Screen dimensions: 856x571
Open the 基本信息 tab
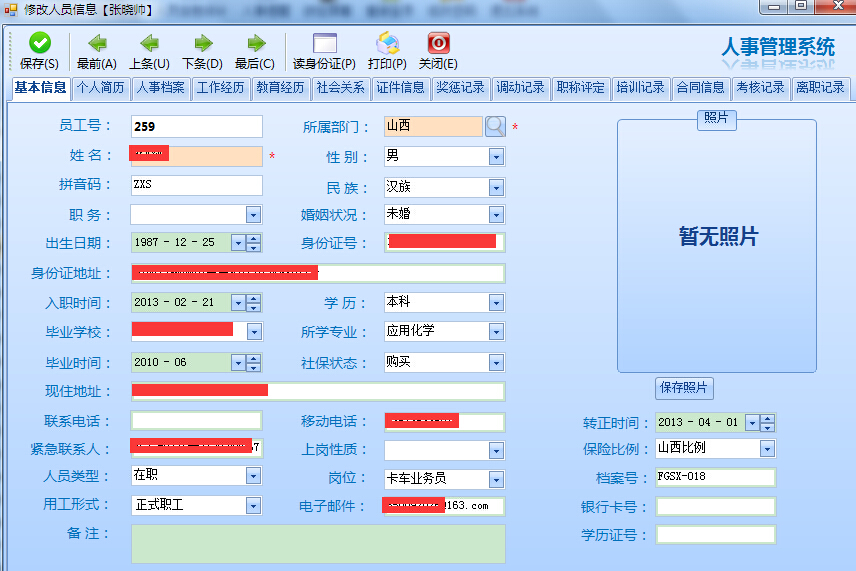tap(40, 87)
